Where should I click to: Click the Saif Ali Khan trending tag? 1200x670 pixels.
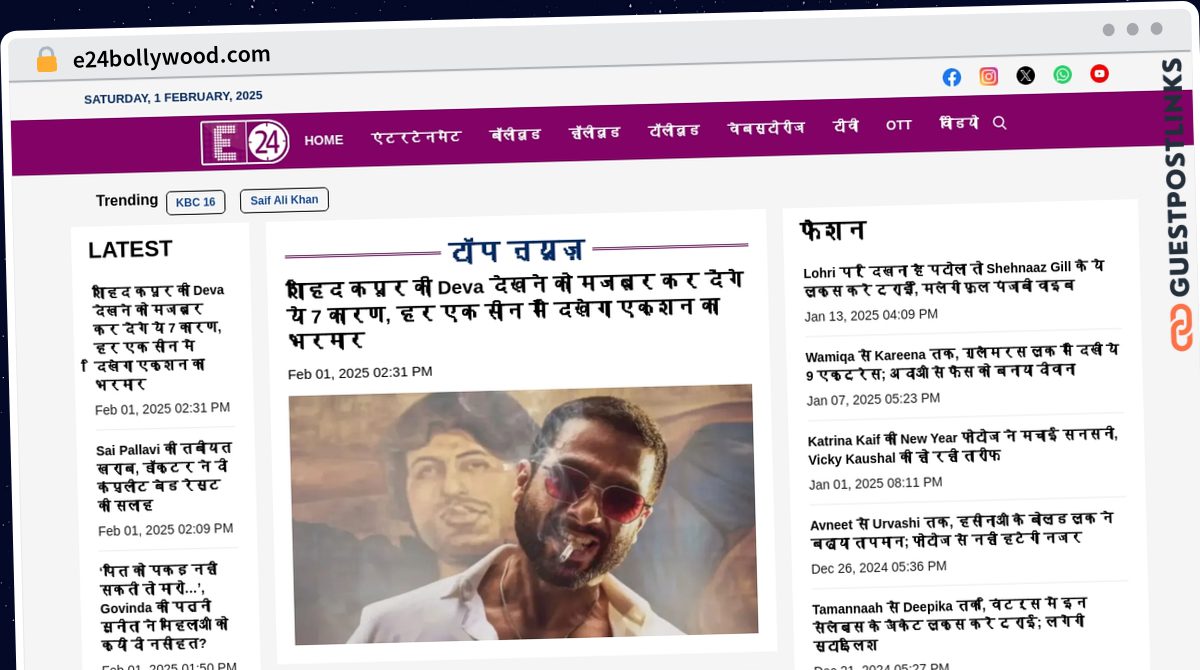(284, 200)
